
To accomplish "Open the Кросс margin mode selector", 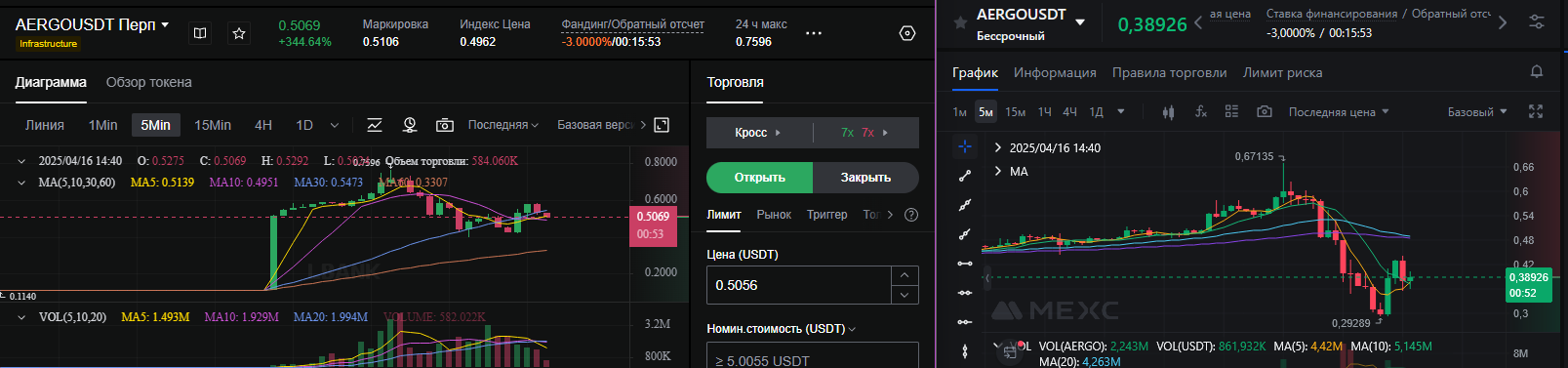I will [x=759, y=132].
